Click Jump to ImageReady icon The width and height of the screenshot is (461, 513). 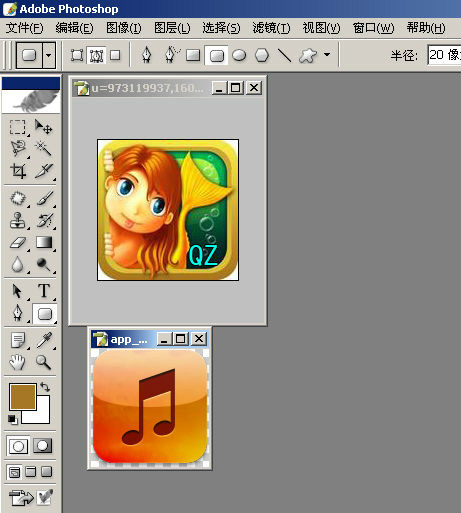21,498
